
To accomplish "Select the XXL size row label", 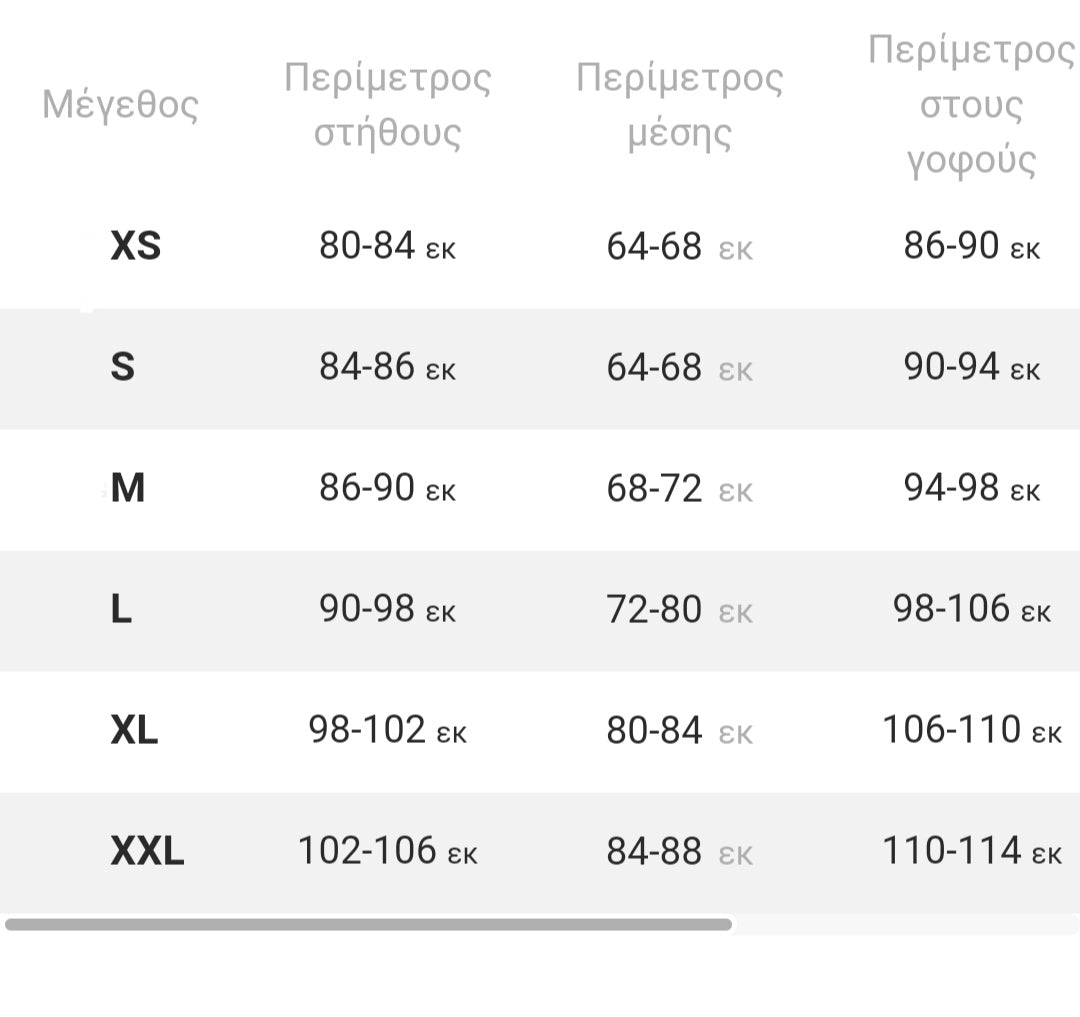I will coord(147,852).
